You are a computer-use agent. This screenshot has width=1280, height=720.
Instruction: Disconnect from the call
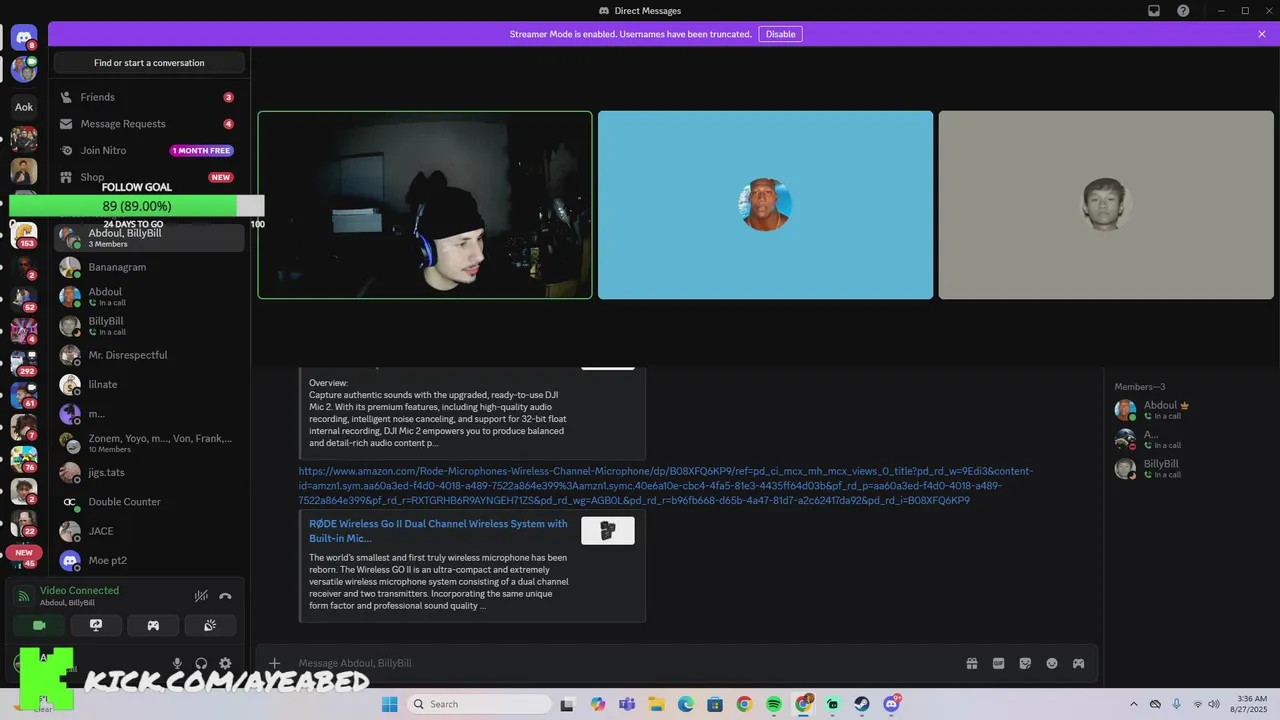pyautogui.click(x=225, y=596)
